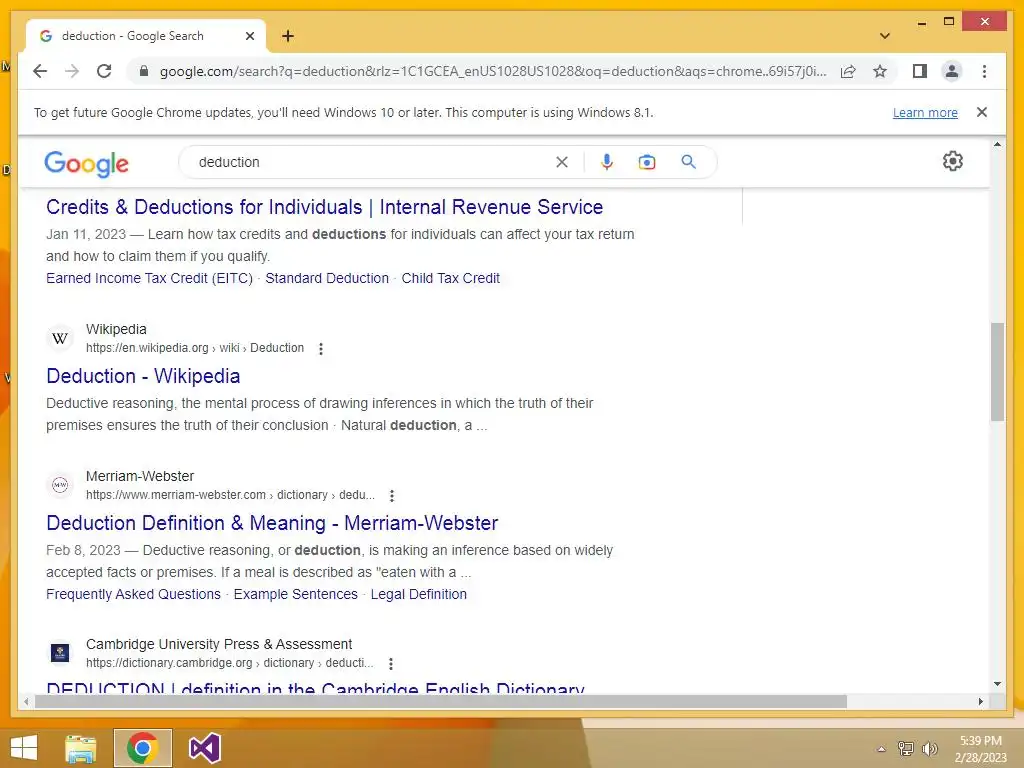Show hidden system tray icons

(x=881, y=749)
